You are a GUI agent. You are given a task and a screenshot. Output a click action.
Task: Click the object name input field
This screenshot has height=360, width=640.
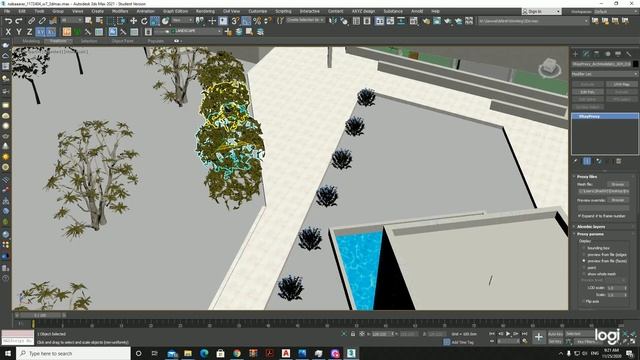(x=601, y=64)
